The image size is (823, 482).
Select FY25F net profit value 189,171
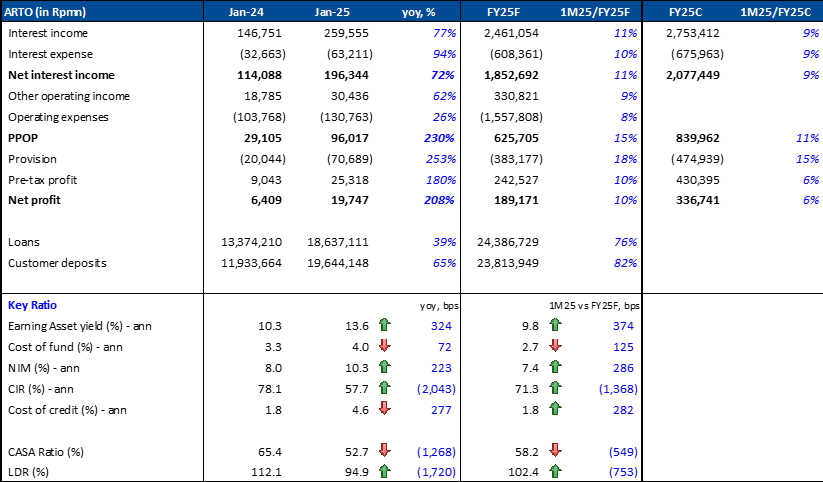pos(516,200)
